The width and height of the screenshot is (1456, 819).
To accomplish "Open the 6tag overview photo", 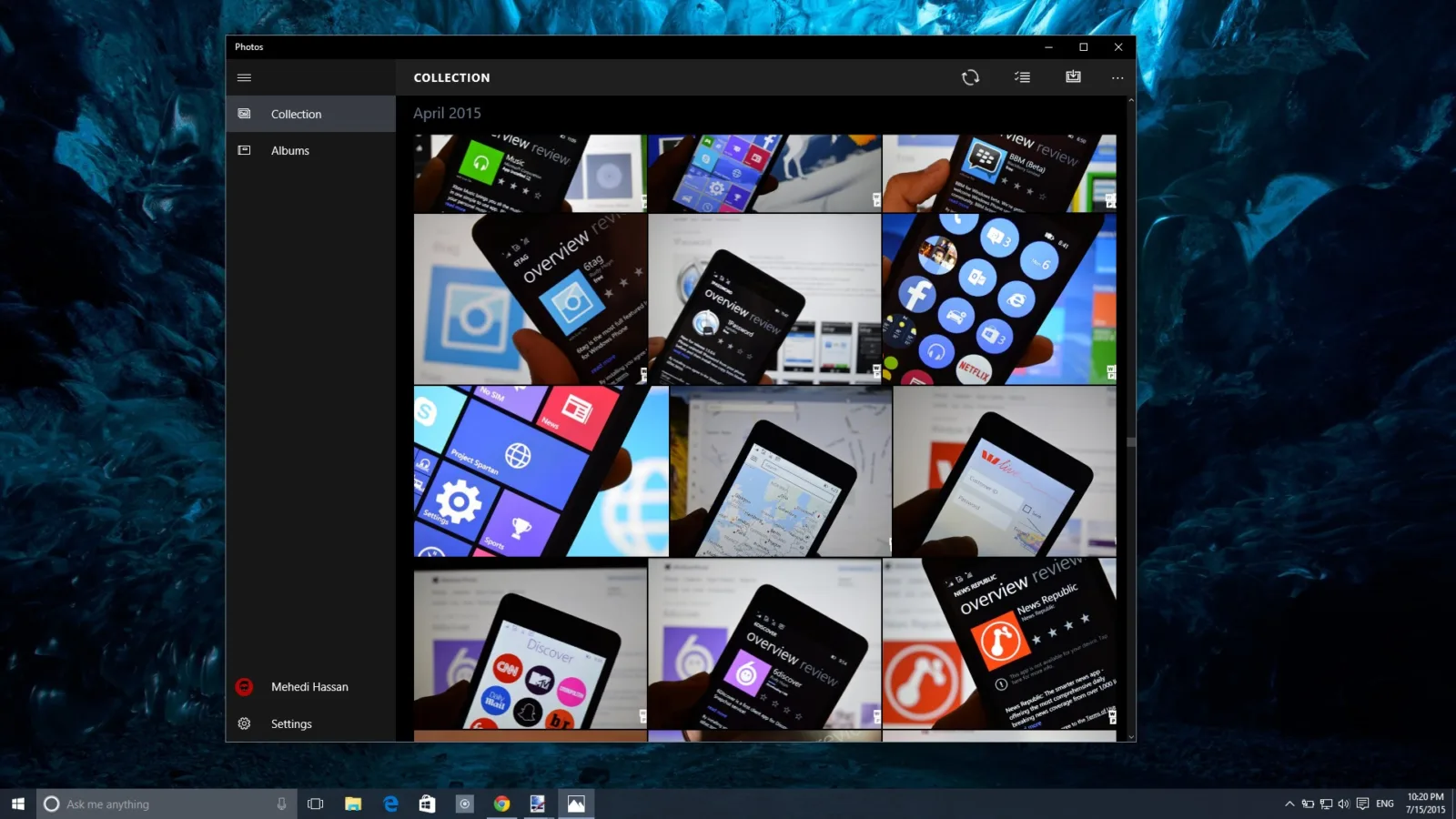I will pyautogui.click(x=530, y=298).
